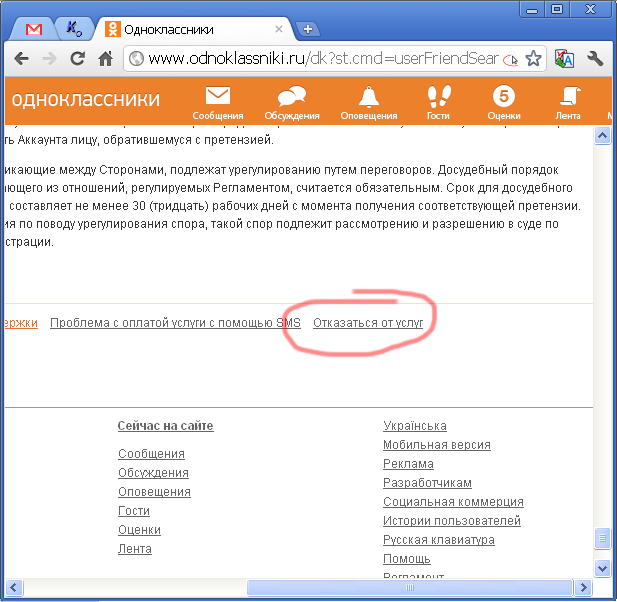Maximize the browser window

[x=557, y=9]
